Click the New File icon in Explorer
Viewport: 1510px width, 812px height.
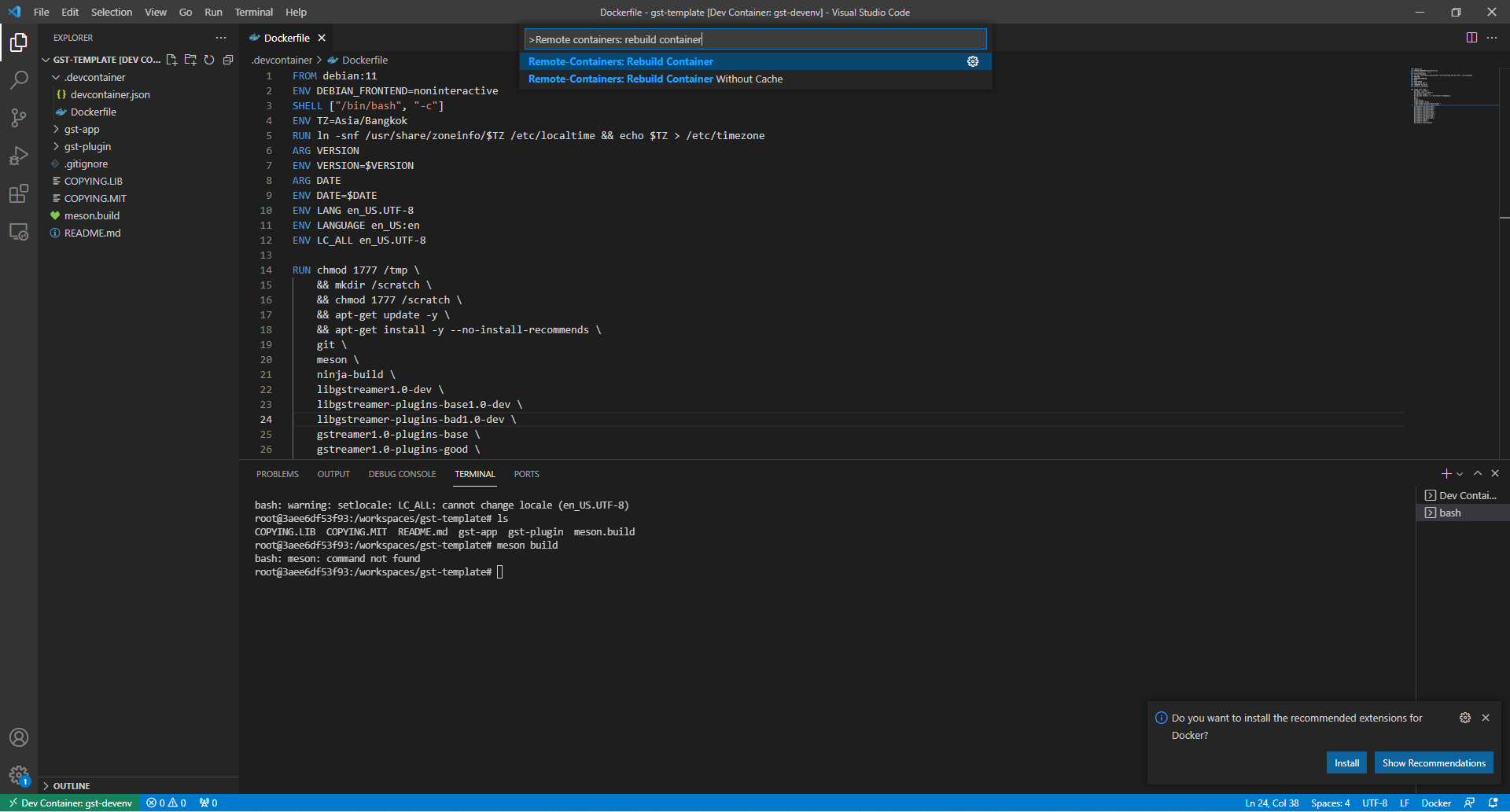pos(171,60)
